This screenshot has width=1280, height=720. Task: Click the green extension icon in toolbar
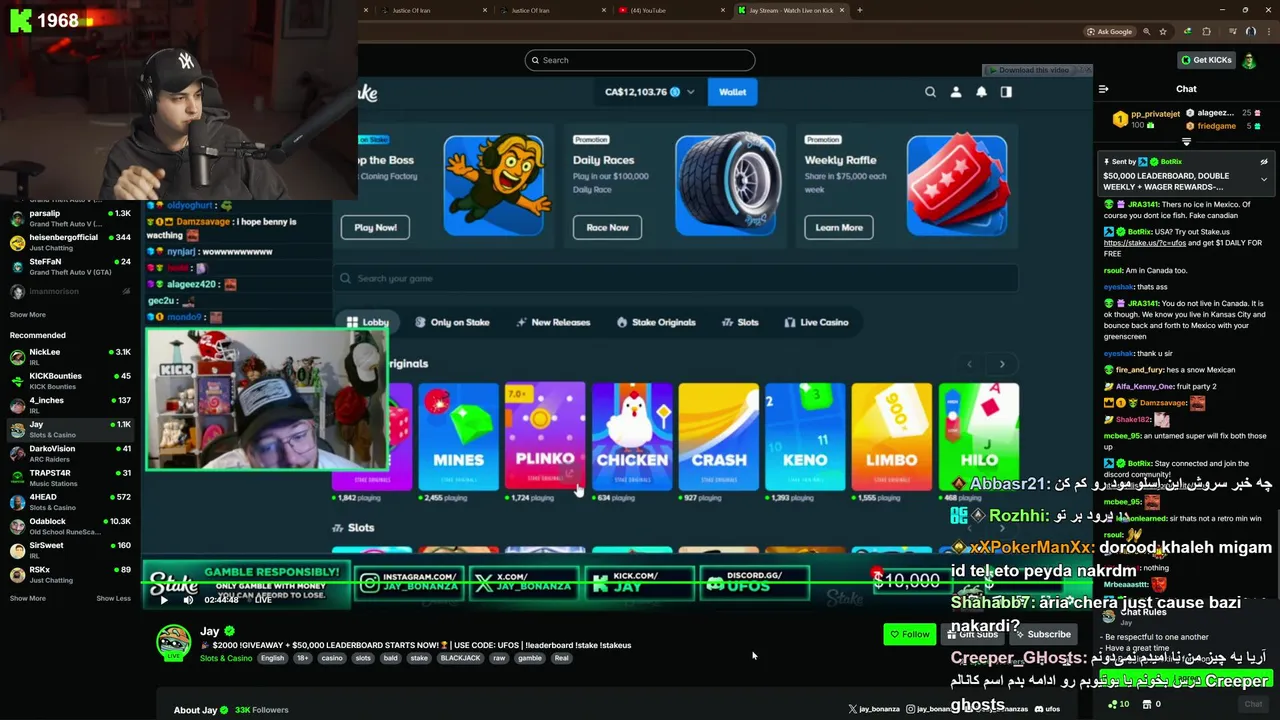[1187, 32]
